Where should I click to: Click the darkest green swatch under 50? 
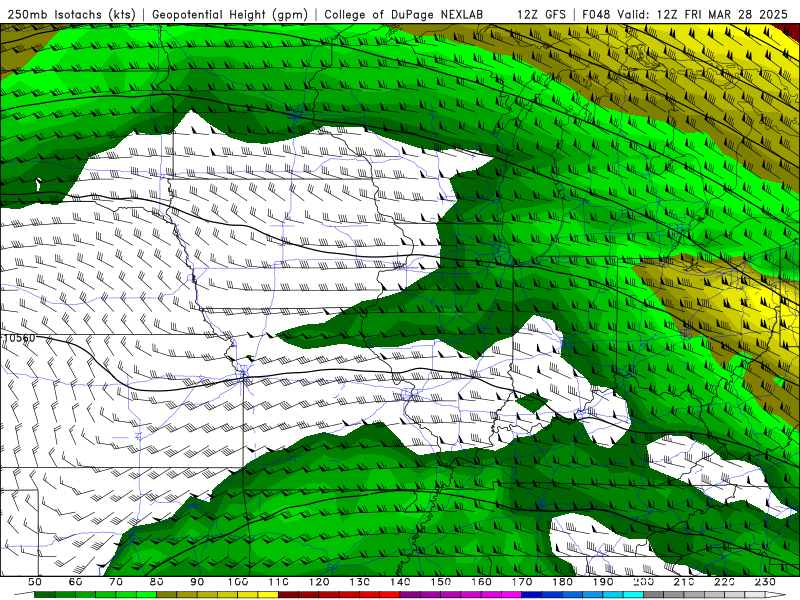[44, 594]
